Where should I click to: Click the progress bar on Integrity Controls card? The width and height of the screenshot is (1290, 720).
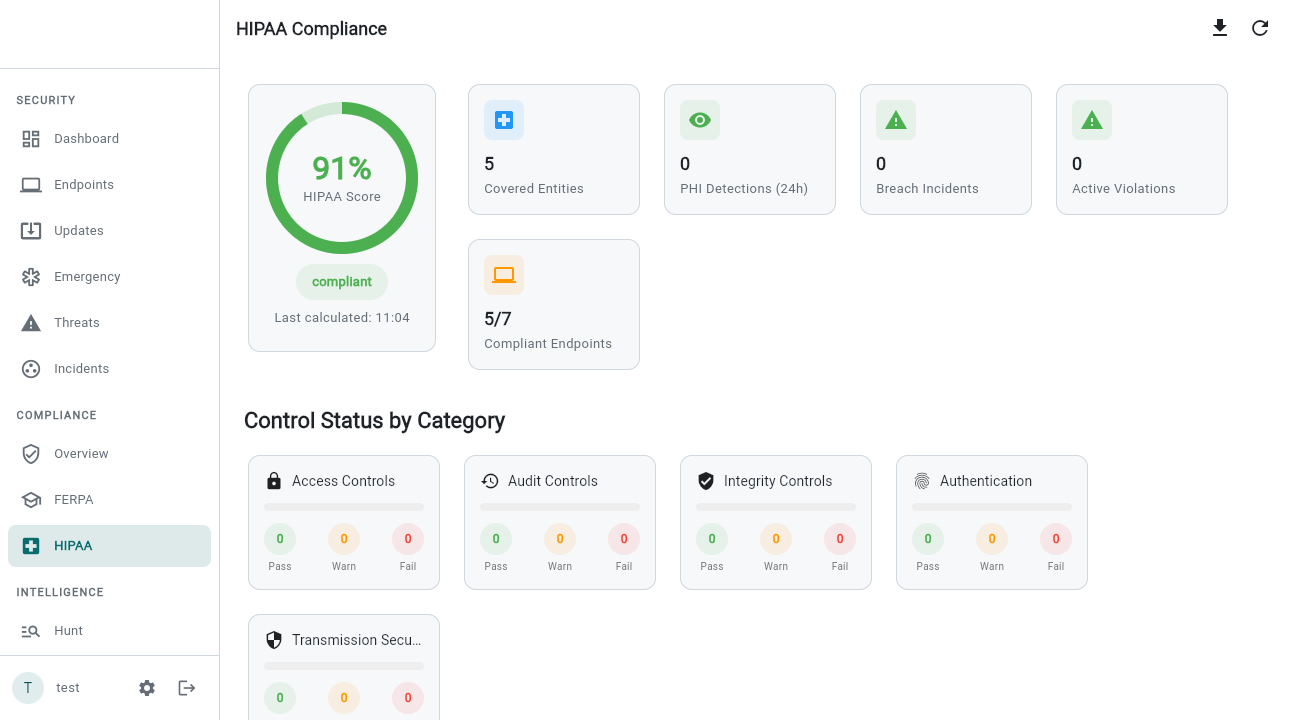point(775,506)
